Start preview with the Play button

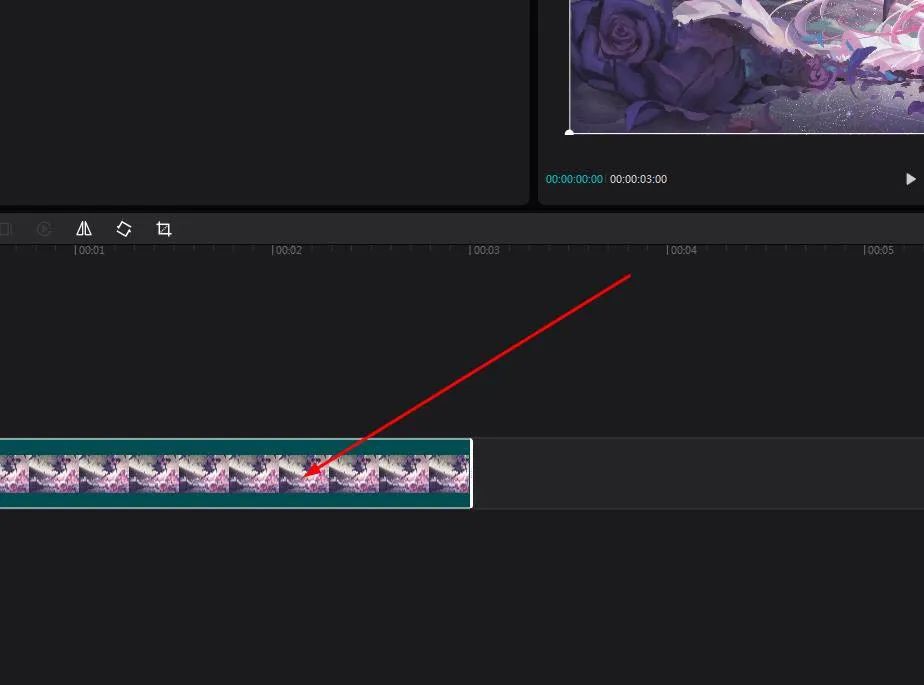pos(910,179)
